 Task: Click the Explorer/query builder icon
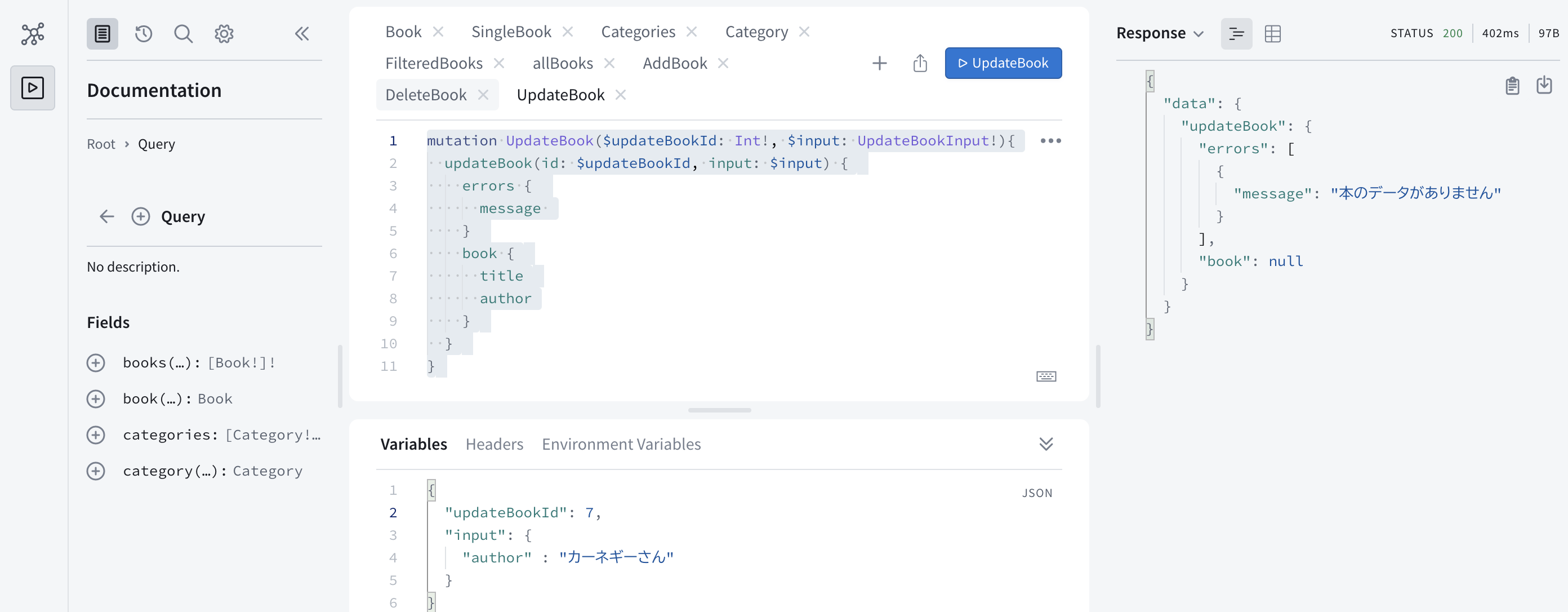33,33
